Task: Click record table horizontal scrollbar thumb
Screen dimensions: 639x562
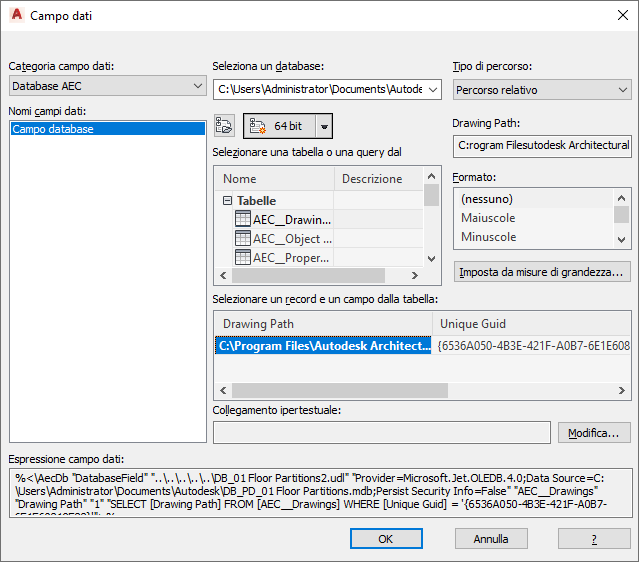Action: (x=340, y=390)
